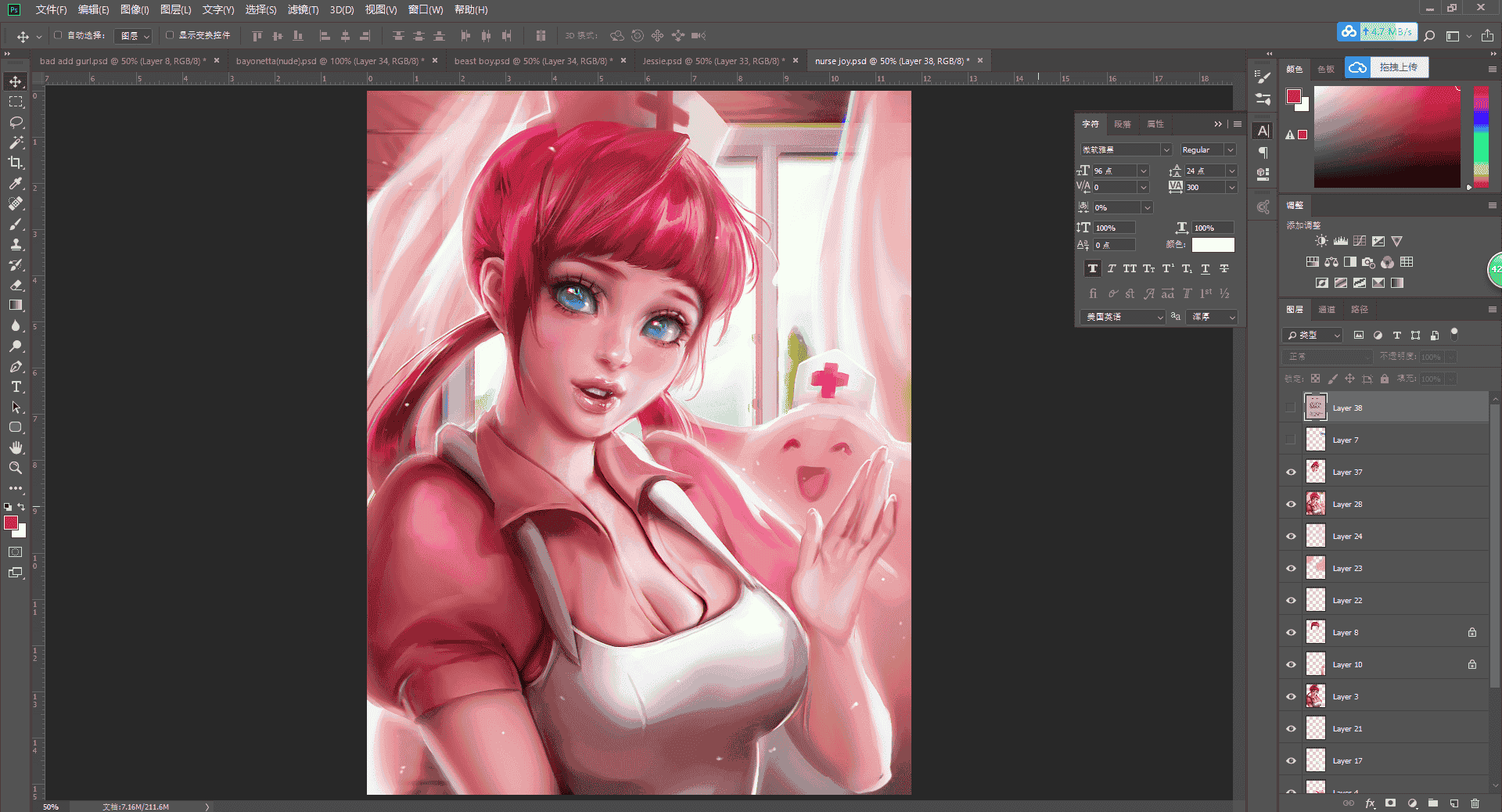Select Layer 28 thumbnail
Screen dimensions: 1502x812
coord(1316,504)
